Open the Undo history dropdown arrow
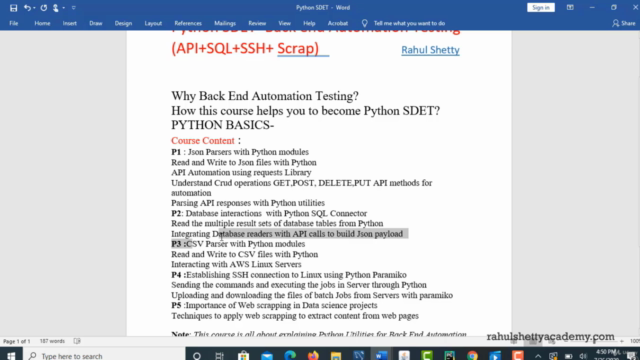The width and height of the screenshot is (640, 360). pyautogui.click(x=34, y=8)
